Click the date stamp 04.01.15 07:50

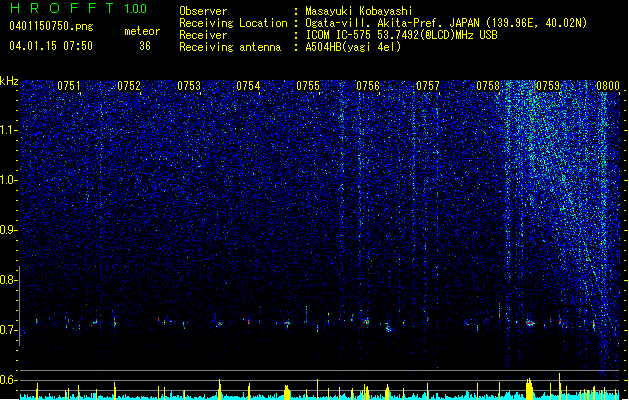click(51, 46)
